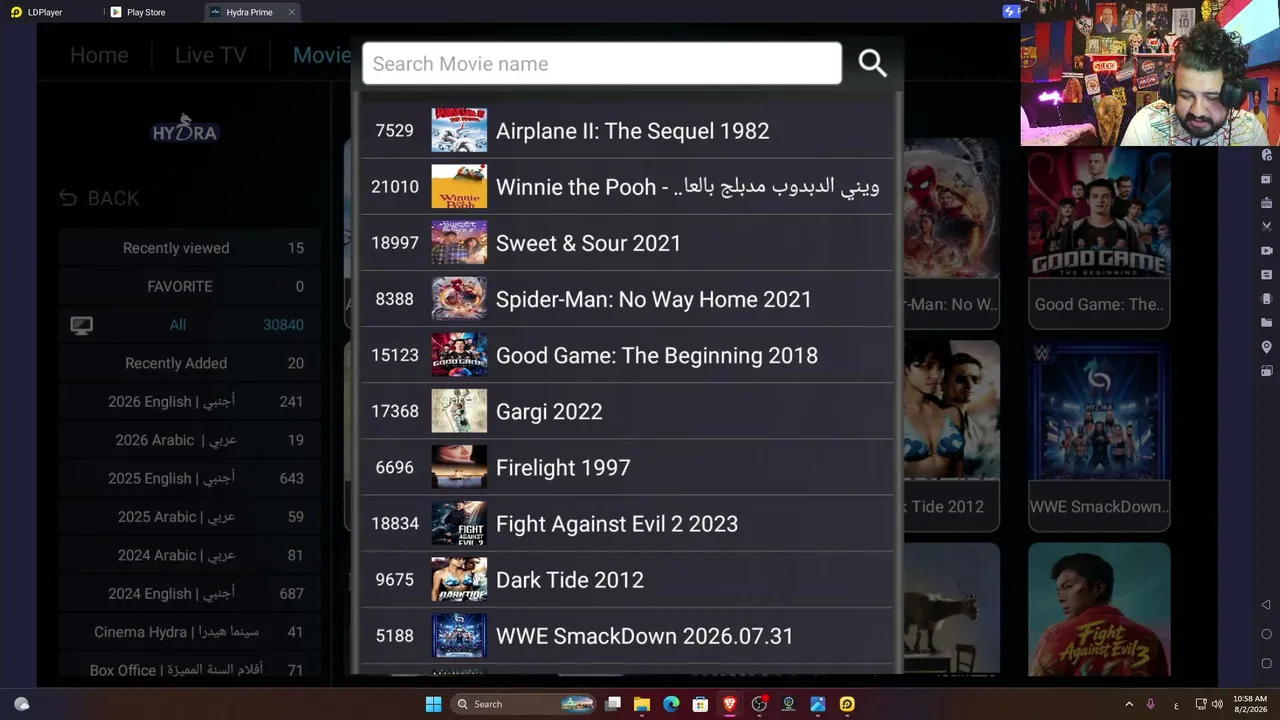Go to the Home section

point(99,55)
